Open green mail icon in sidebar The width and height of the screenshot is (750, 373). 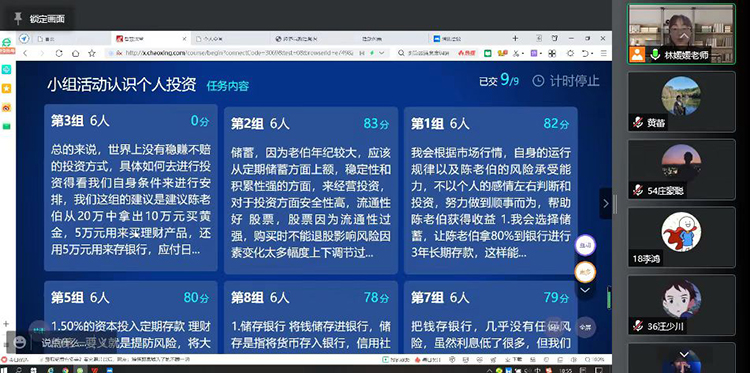[x=7, y=126]
